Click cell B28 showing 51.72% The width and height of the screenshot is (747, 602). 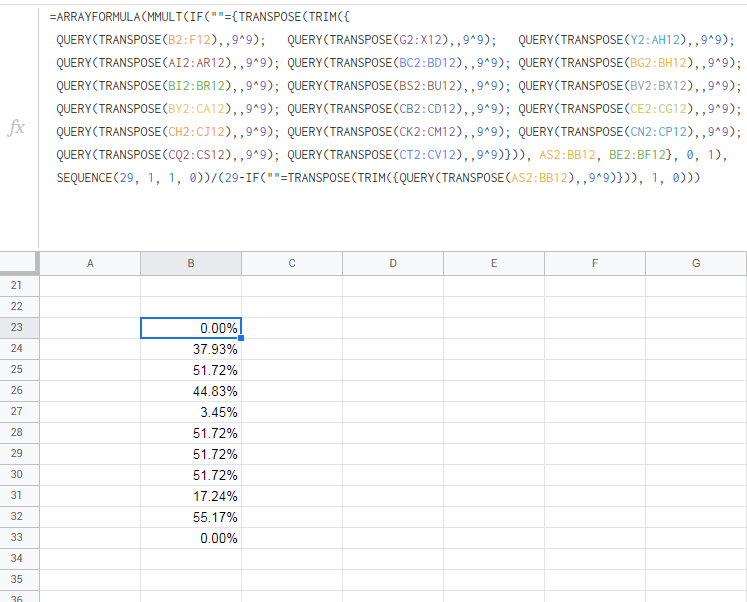191,432
